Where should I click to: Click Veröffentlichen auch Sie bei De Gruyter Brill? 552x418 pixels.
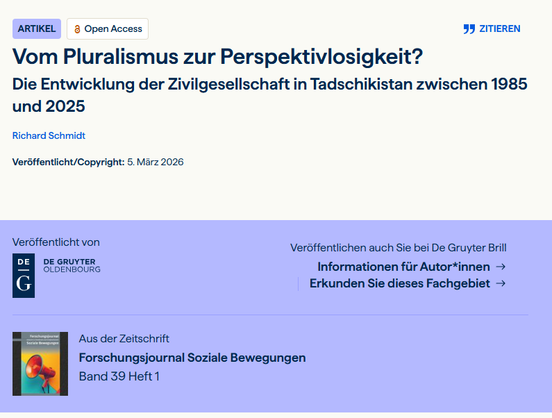click(398, 248)
